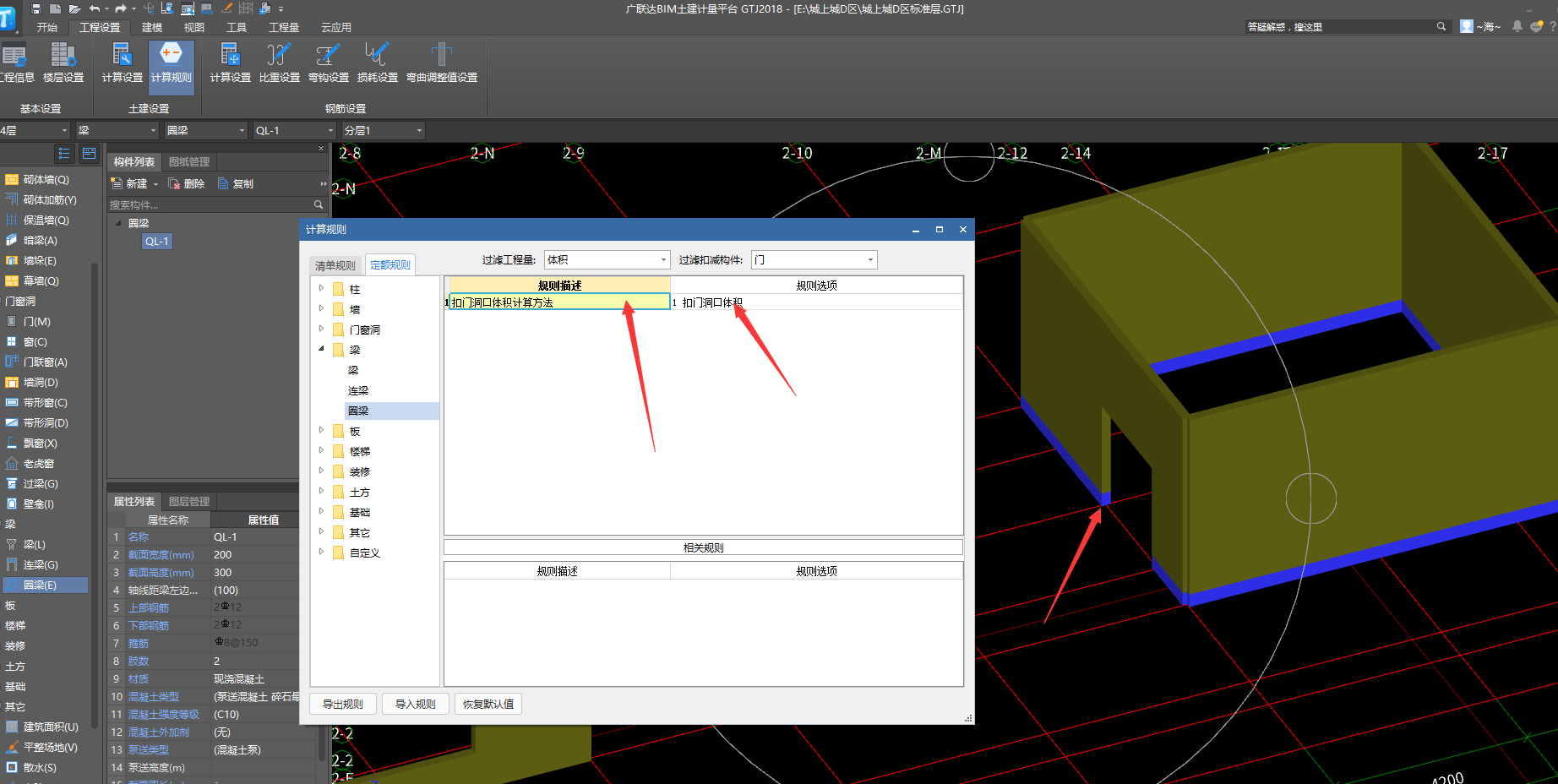Open the 工程量 ribbon tab
This screenshot has width=1558, height=784.
[284, 27]
